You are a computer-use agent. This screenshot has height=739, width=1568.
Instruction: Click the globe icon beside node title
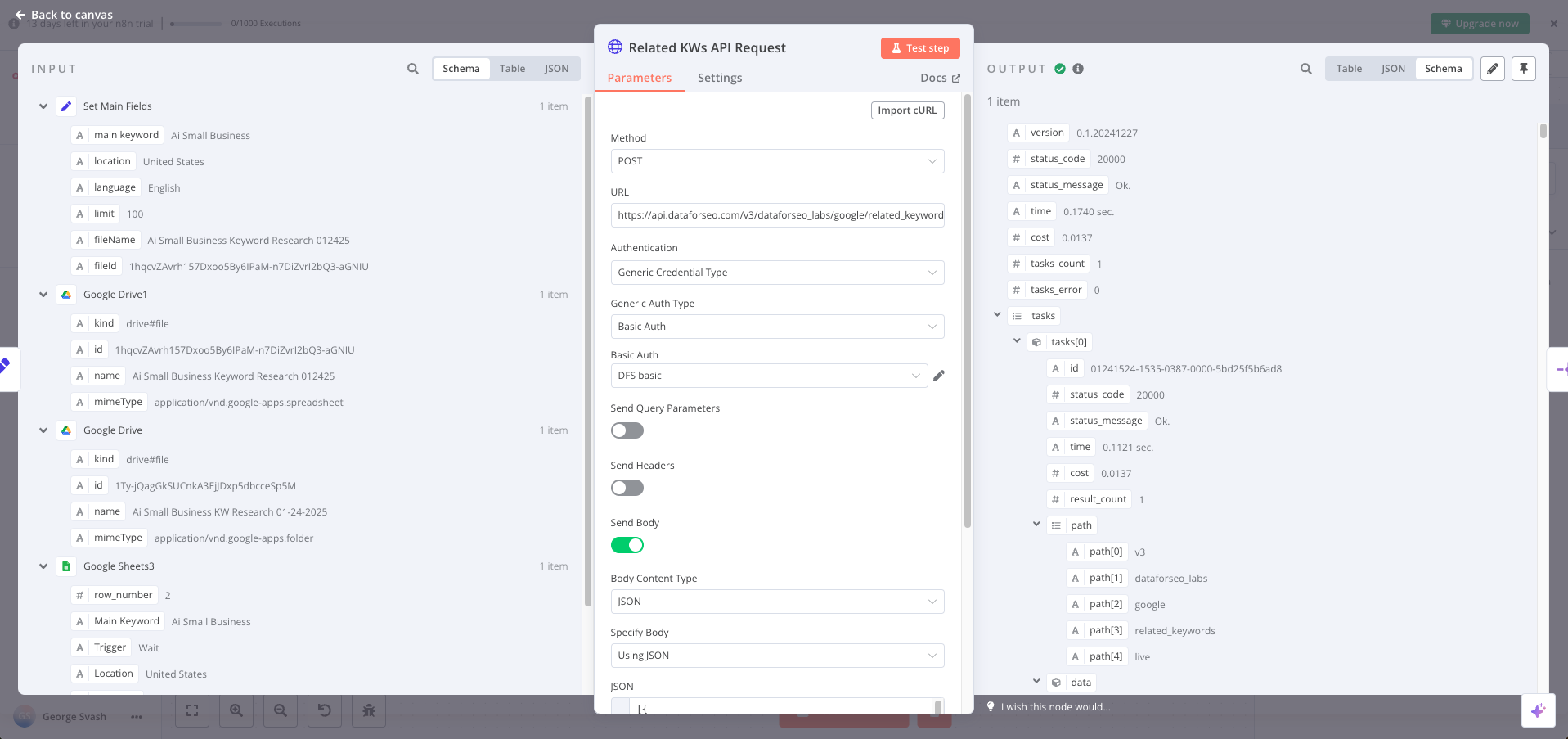point(615,47)
